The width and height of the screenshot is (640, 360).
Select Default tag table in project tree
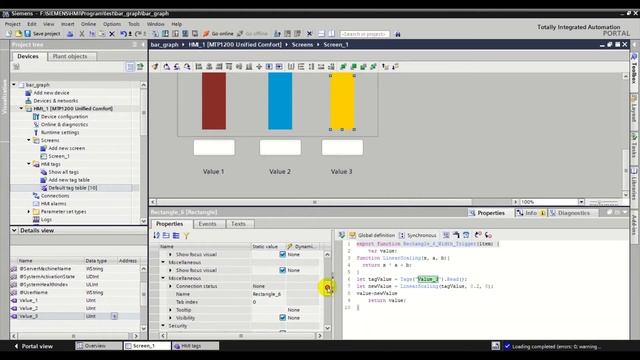click(x=73, y=188)
